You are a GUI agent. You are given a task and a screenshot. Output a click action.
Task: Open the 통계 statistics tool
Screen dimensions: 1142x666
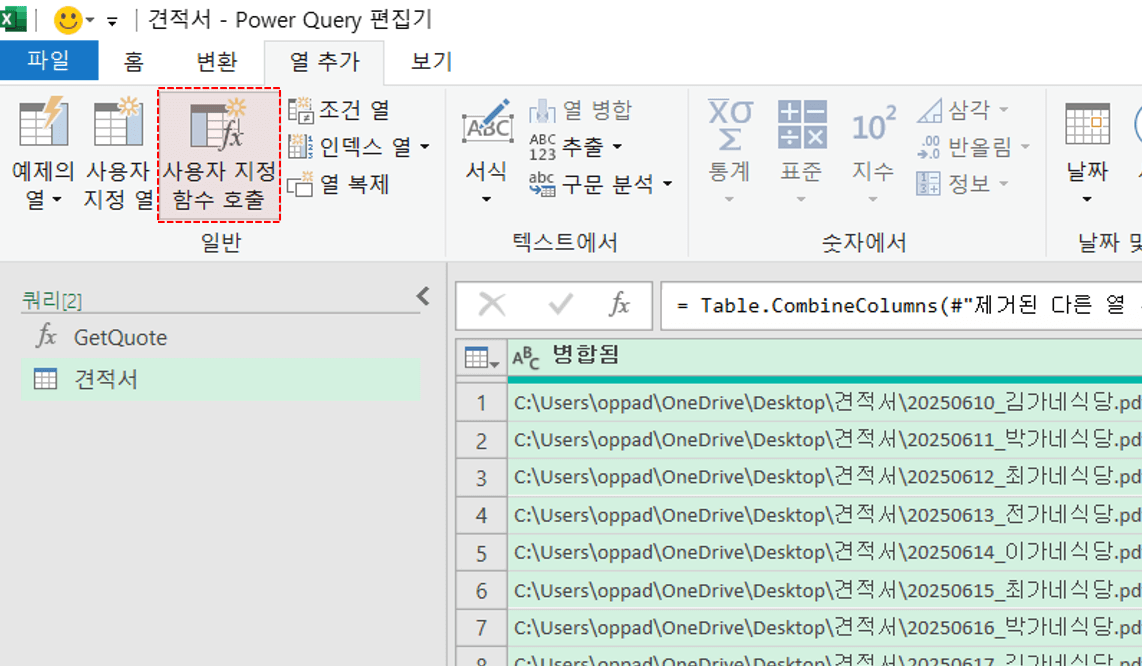[730, 125]
